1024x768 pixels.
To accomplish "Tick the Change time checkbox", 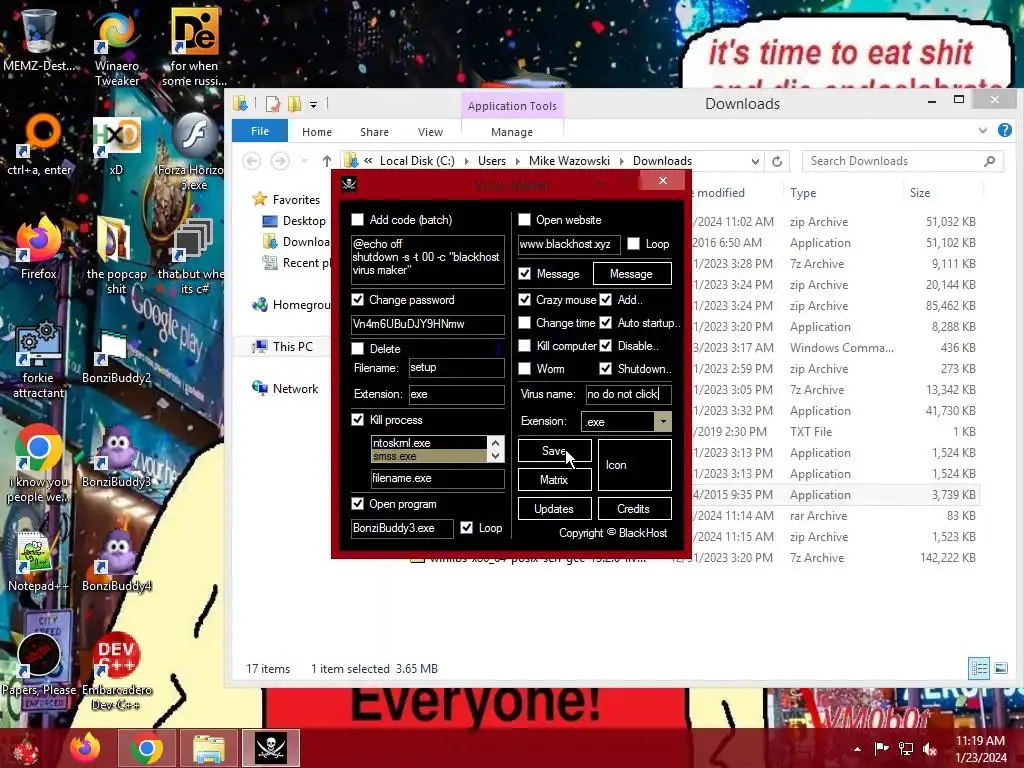I will 524,323.
